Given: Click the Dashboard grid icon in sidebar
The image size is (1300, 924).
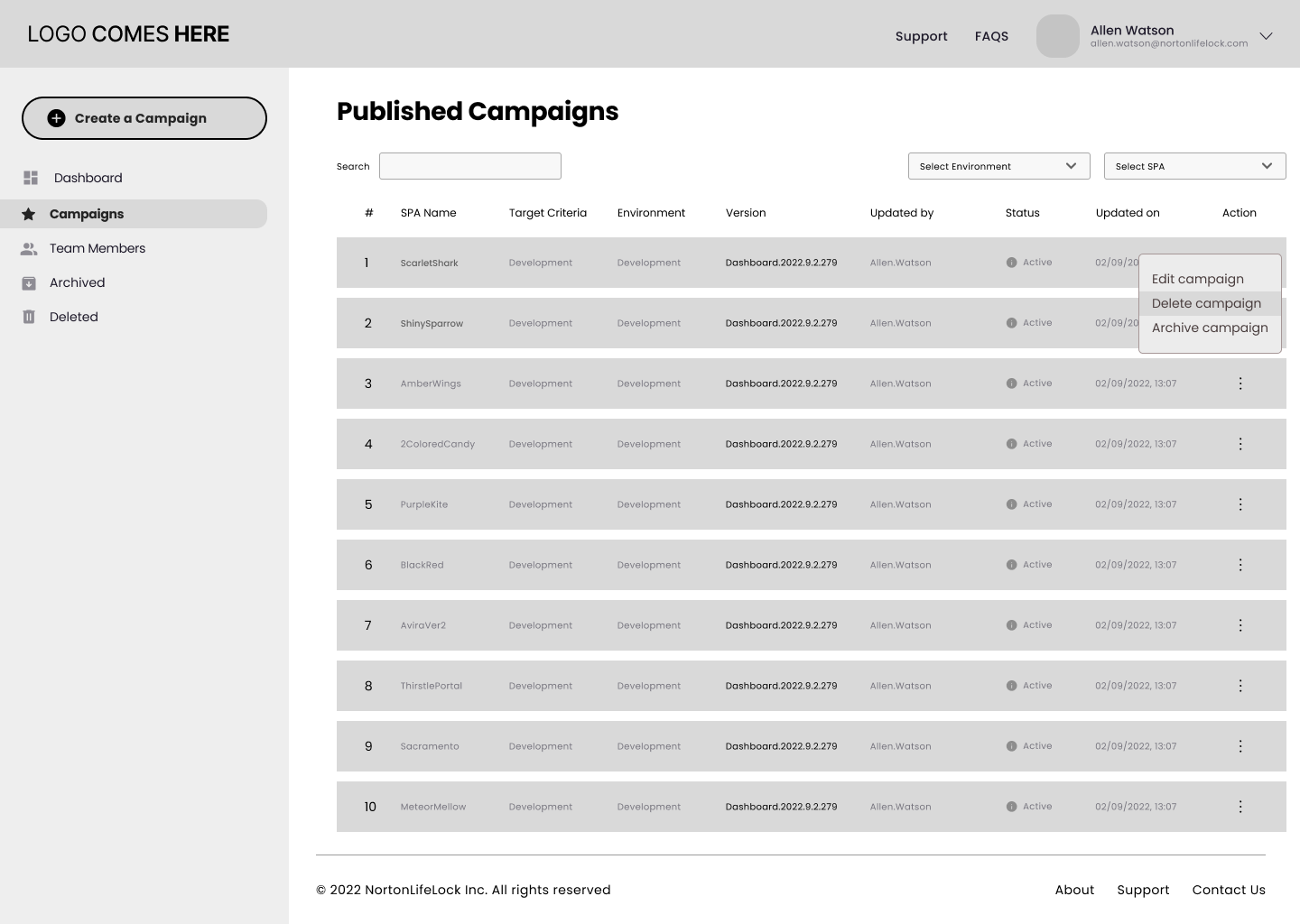Looking at the screenshot, I should coord(31,178).
